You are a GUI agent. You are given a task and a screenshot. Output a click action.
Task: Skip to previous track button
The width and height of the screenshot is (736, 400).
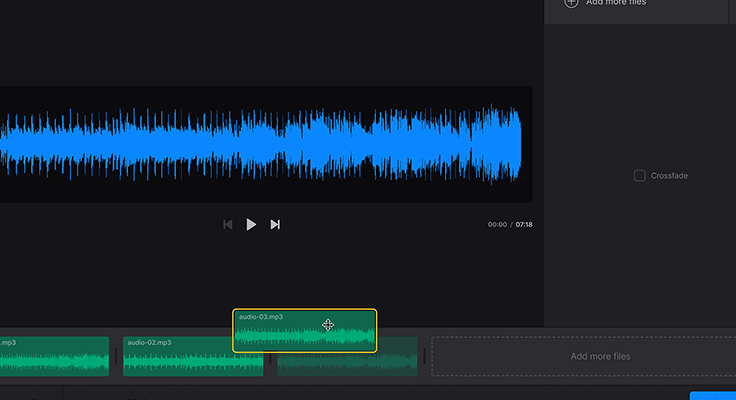click(228, 224)
